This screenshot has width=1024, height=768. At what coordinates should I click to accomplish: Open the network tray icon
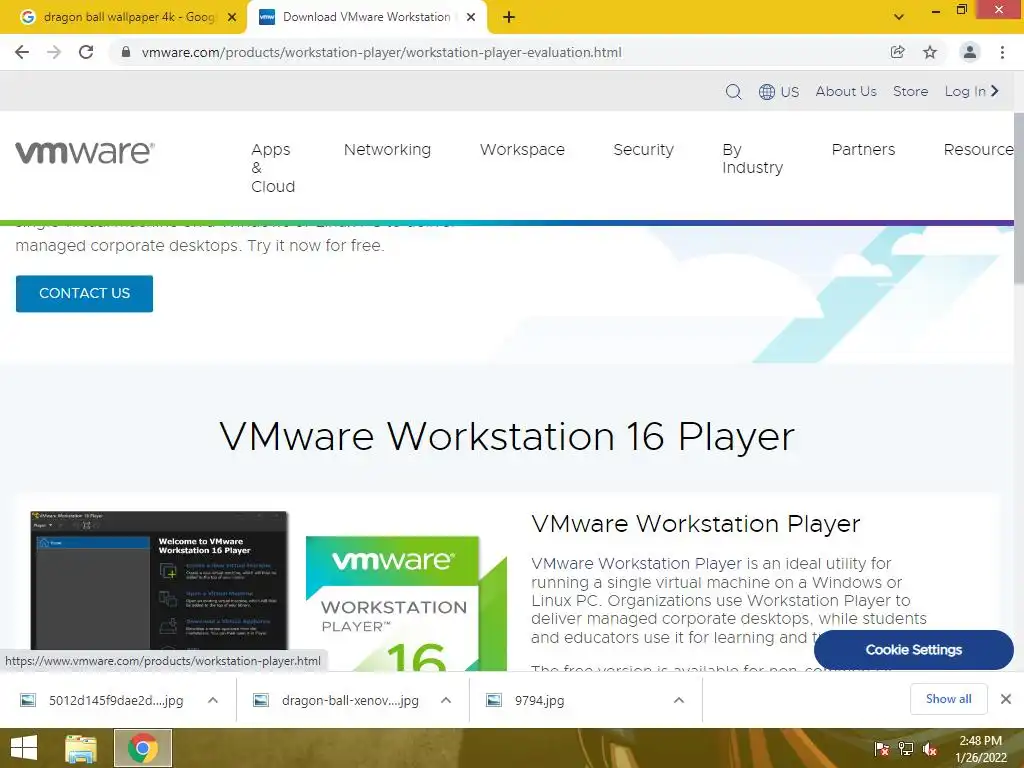[906, 748]
